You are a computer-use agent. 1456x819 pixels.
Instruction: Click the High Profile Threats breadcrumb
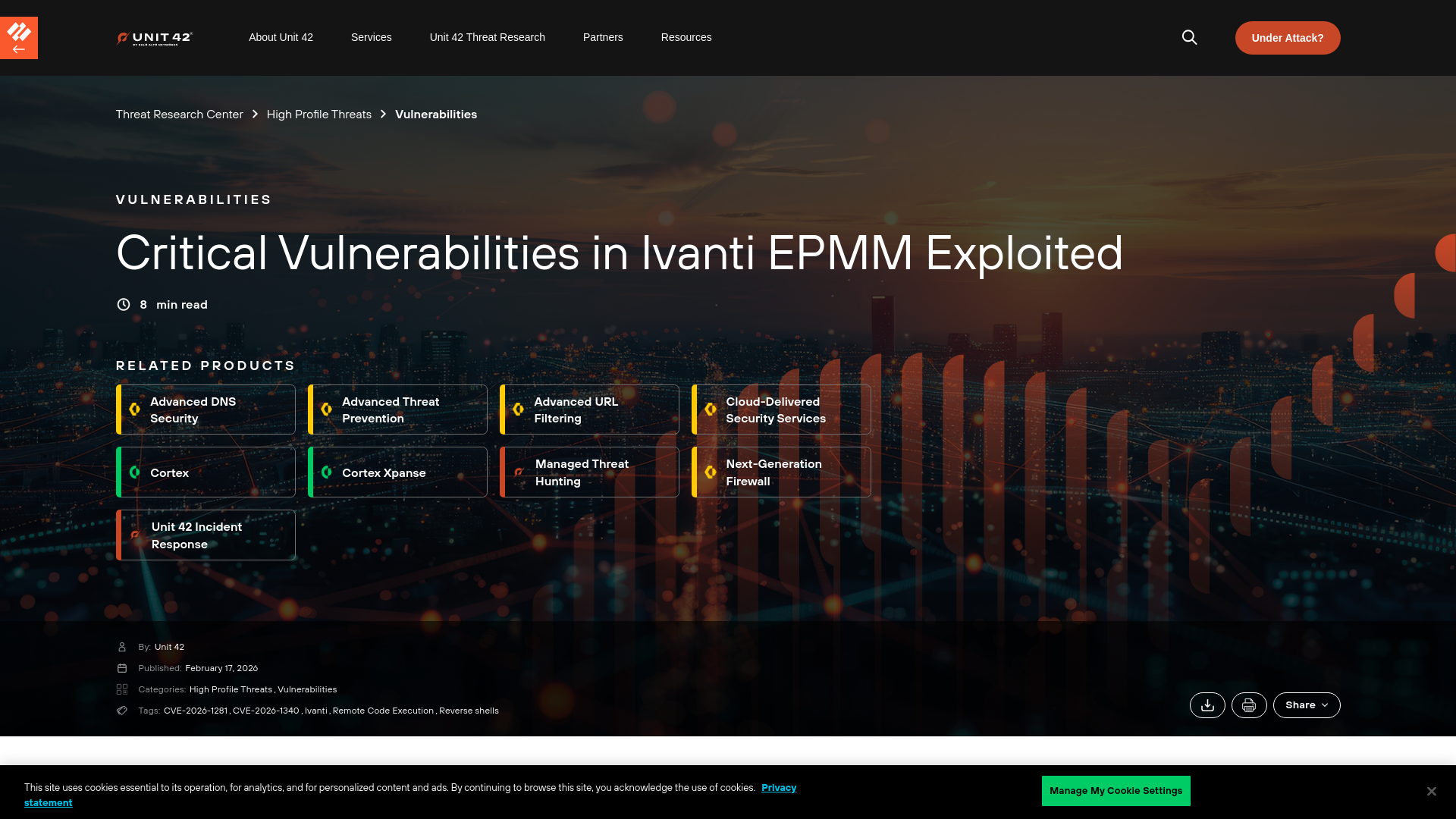(x=318, y=114)
